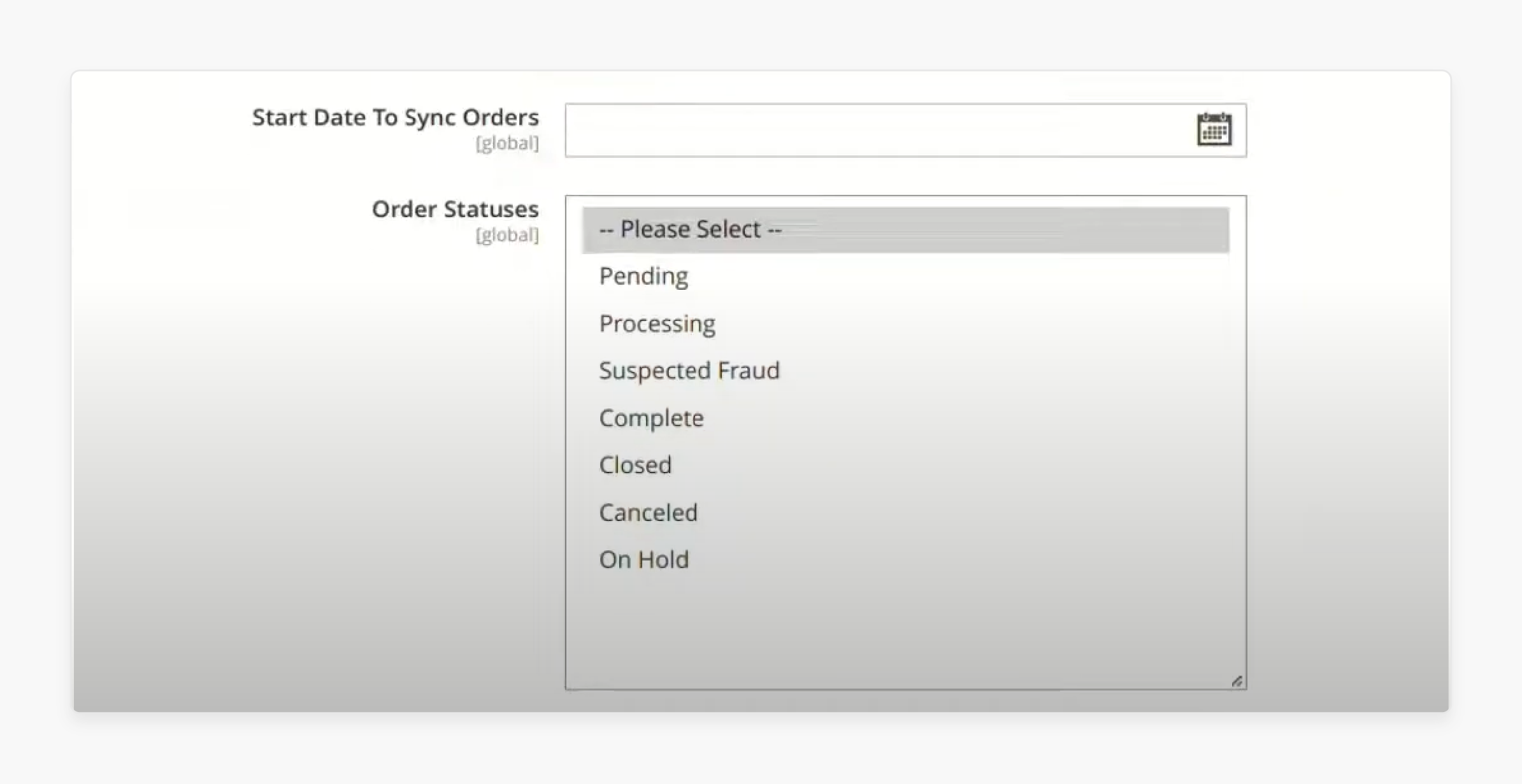
Task: Select 'Closed' from Order Statuses dropdown
Action: (633, 464)
